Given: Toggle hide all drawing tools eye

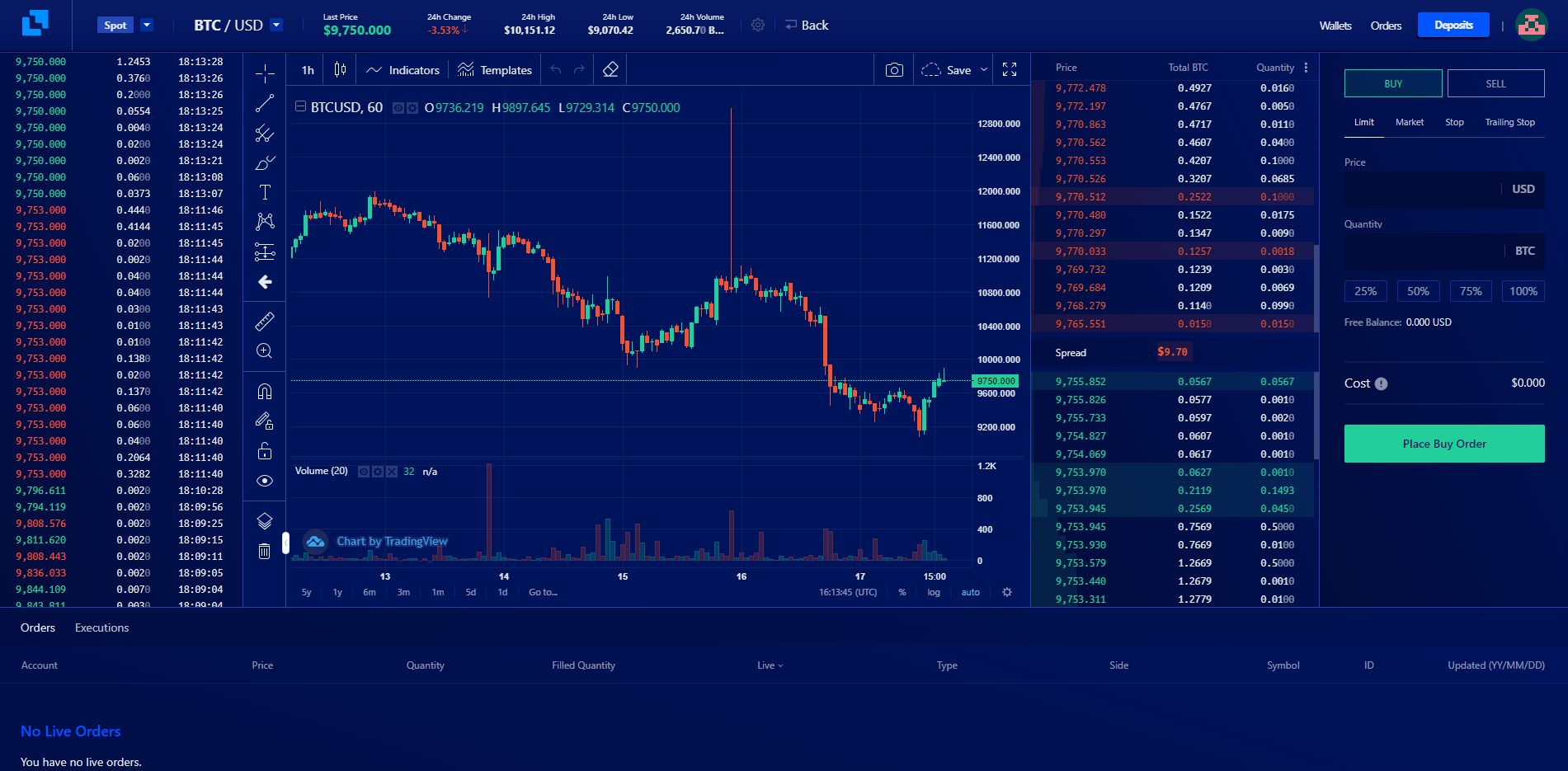Looking at the screenshot, I should point(265,481).
